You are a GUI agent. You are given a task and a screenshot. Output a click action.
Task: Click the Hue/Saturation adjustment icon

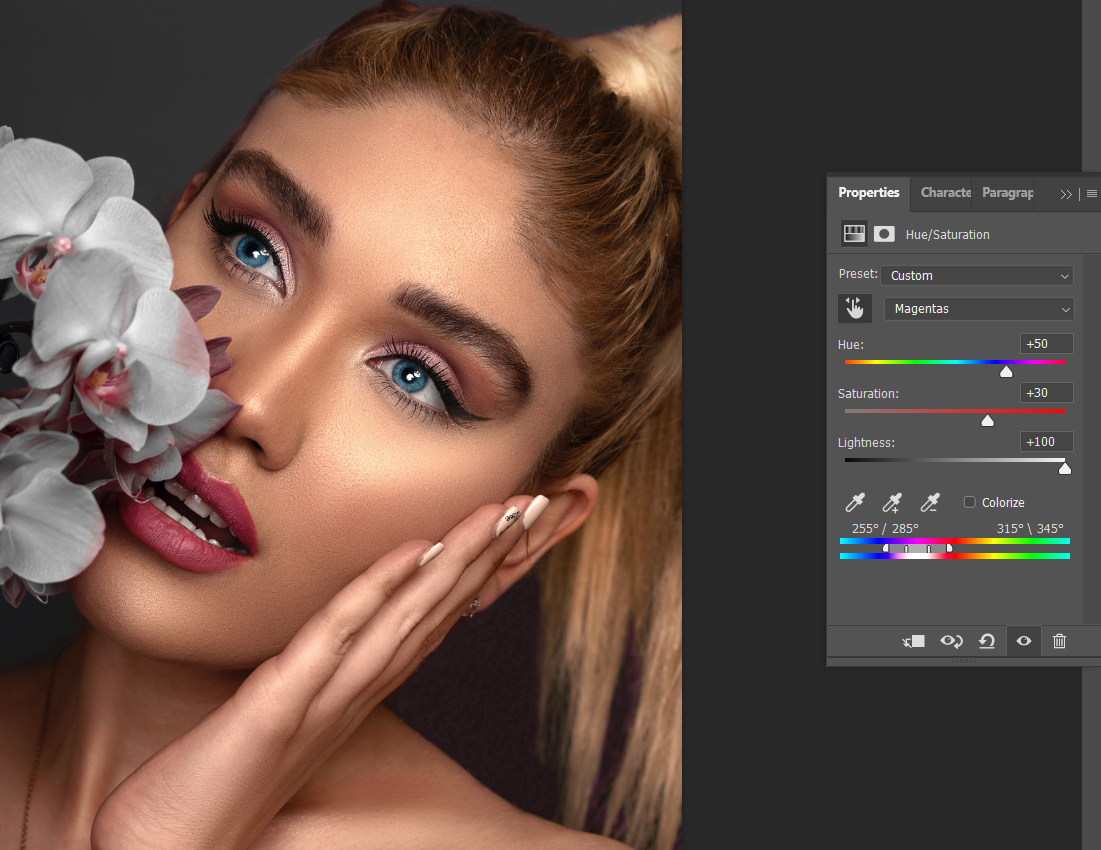[x=854, y=234]
